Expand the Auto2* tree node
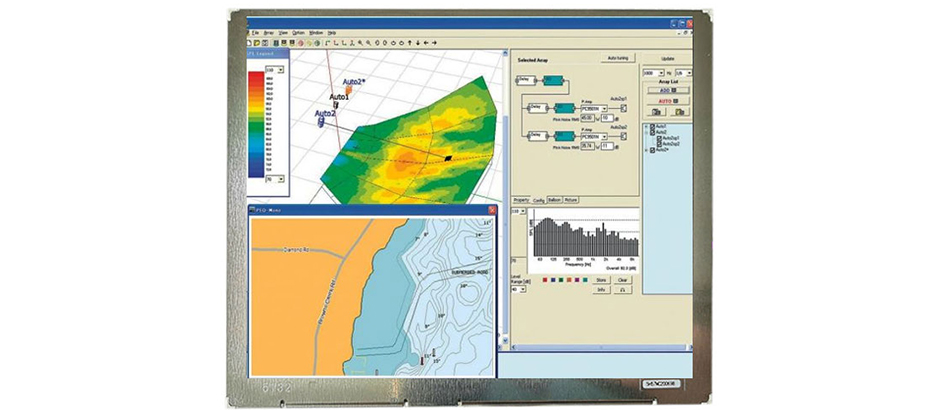The width and height of the screenshot is (930, 410). 646,150
